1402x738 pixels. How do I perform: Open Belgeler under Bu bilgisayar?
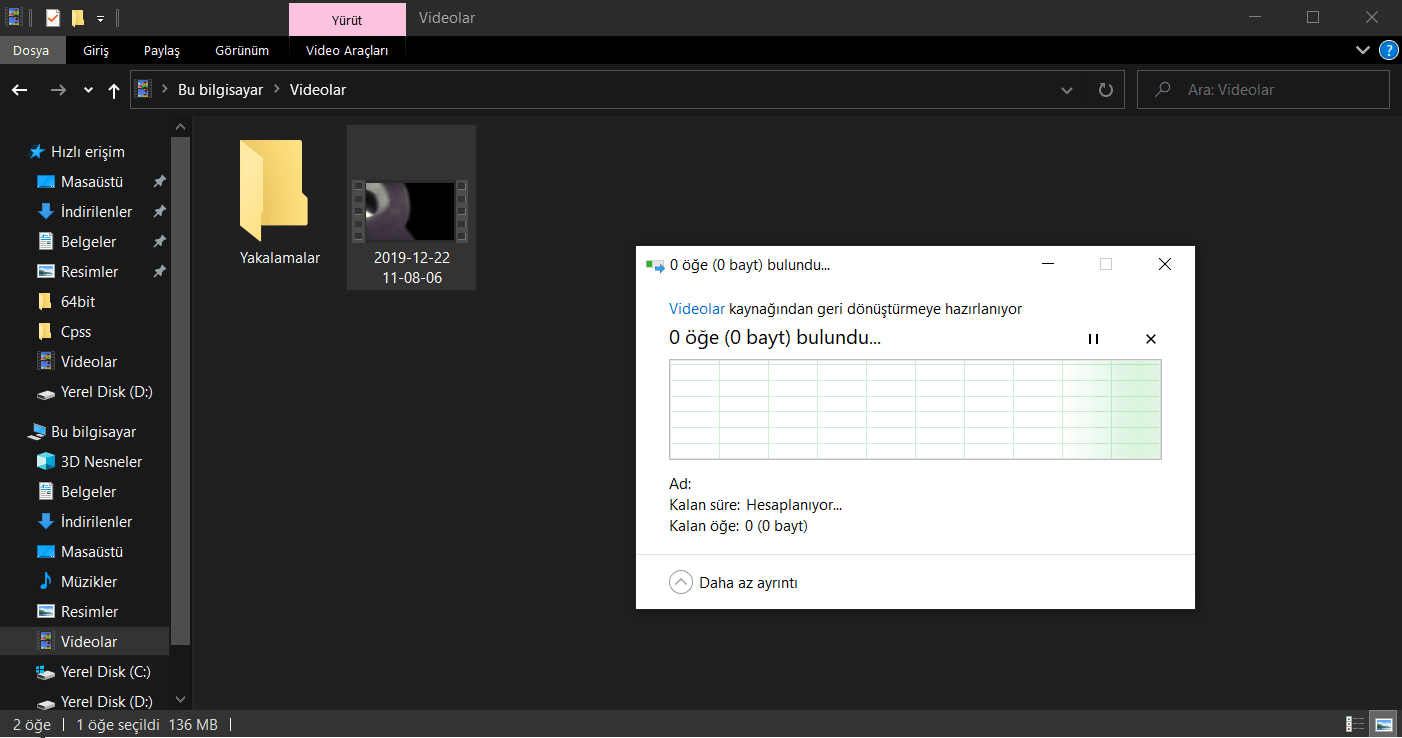tap(88, 492)
